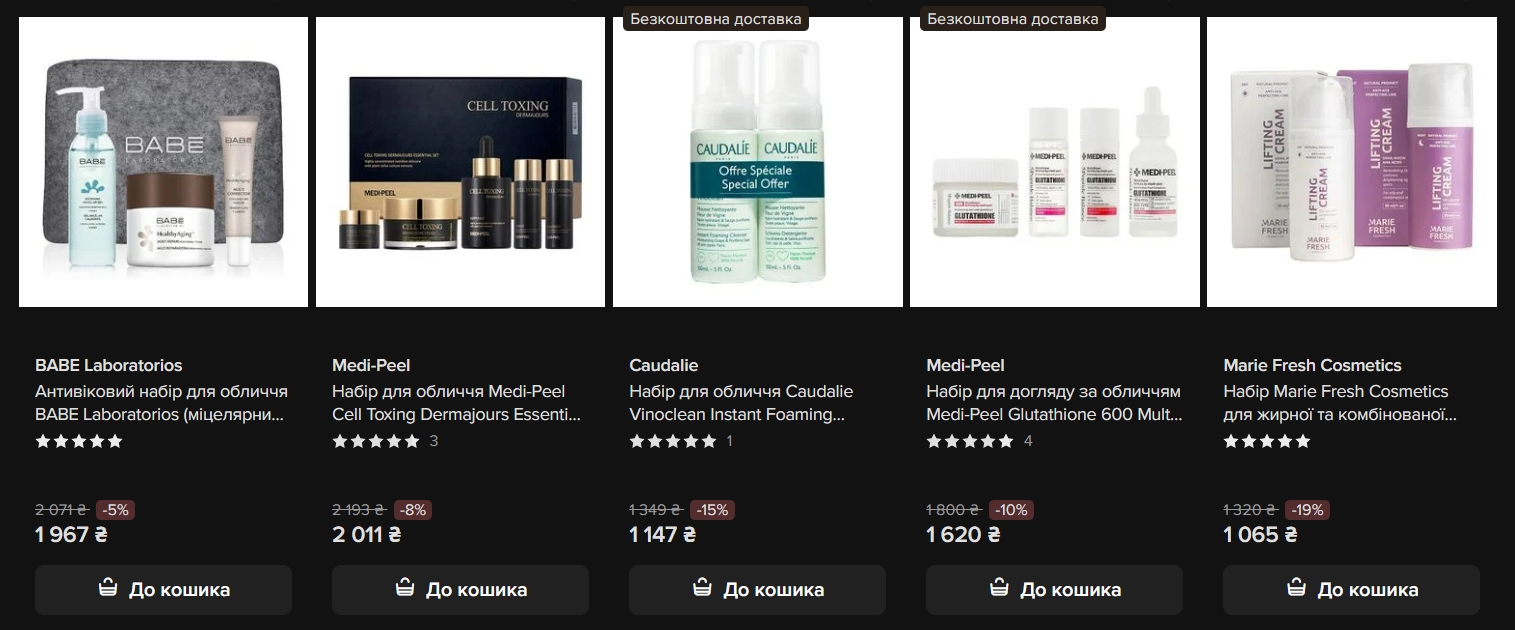
Task: Add Medi-Peel Glutathione set to cart
Action: [1054, 590]
